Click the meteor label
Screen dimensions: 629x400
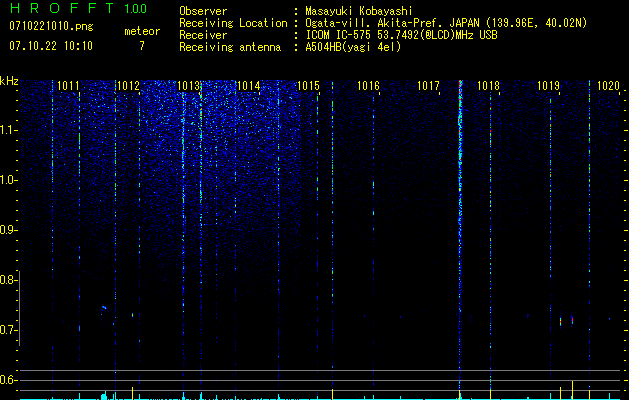click(x=142, y=31)
